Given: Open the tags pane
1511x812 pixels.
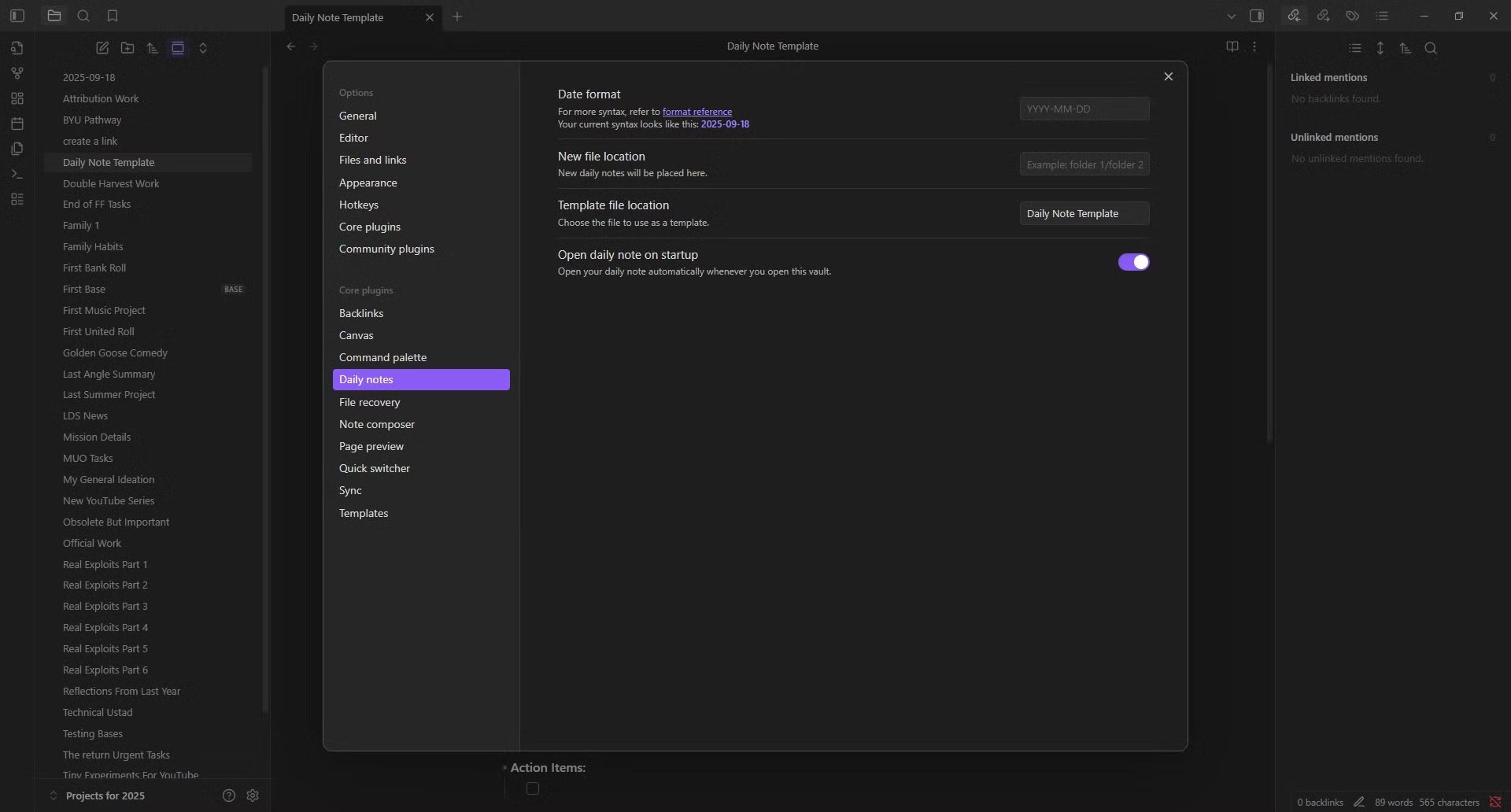Looking at the screenshot, I should [x=1351, y=16].
